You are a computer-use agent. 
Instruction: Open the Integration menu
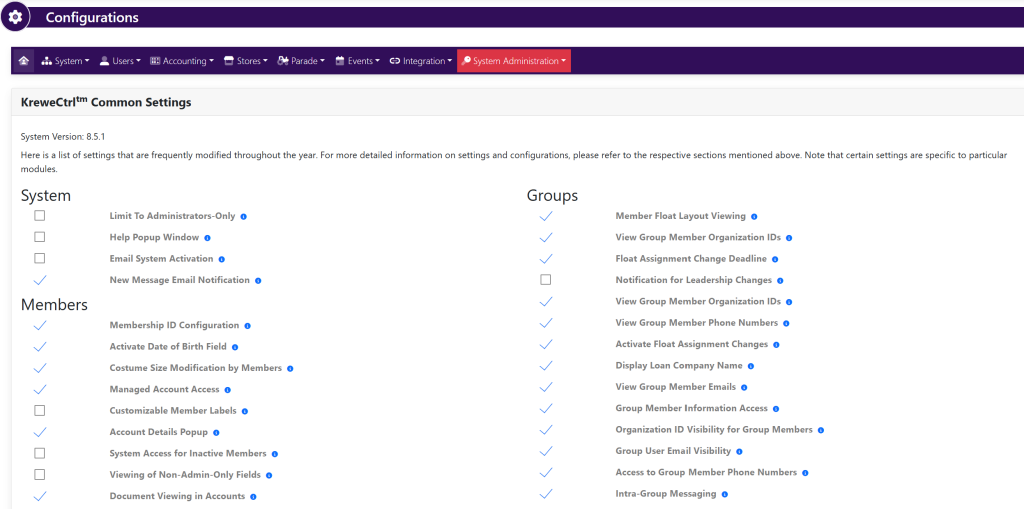[x=419, y=61]
